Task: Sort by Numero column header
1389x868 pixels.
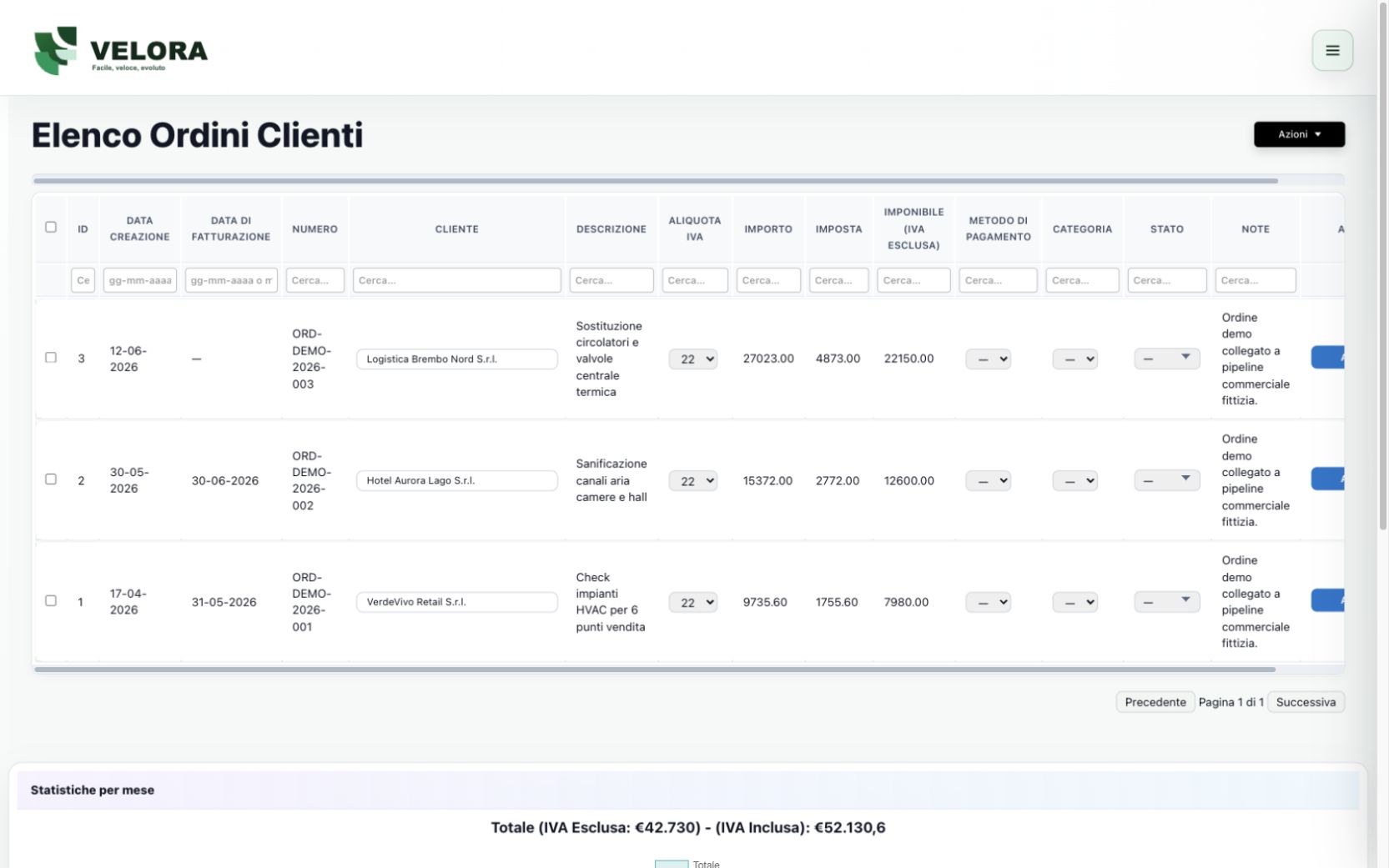Action: 315,228
